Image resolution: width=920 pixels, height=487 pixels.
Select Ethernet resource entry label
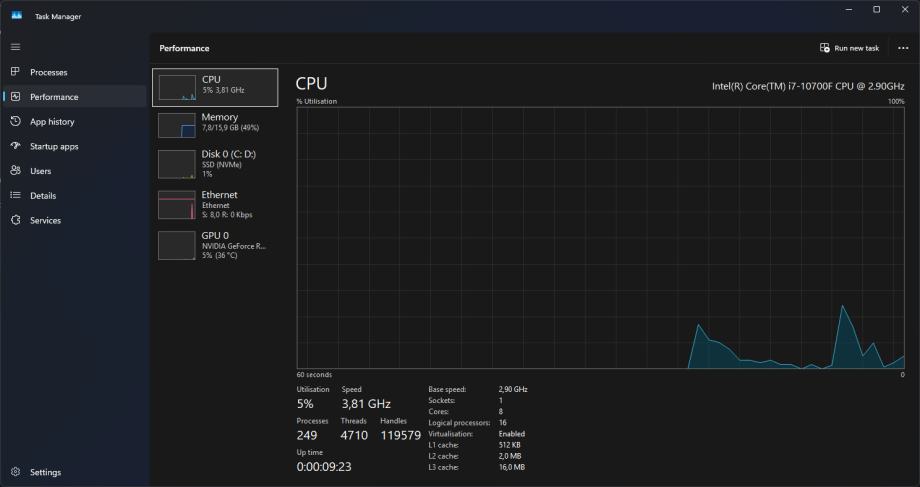[219, 195]
